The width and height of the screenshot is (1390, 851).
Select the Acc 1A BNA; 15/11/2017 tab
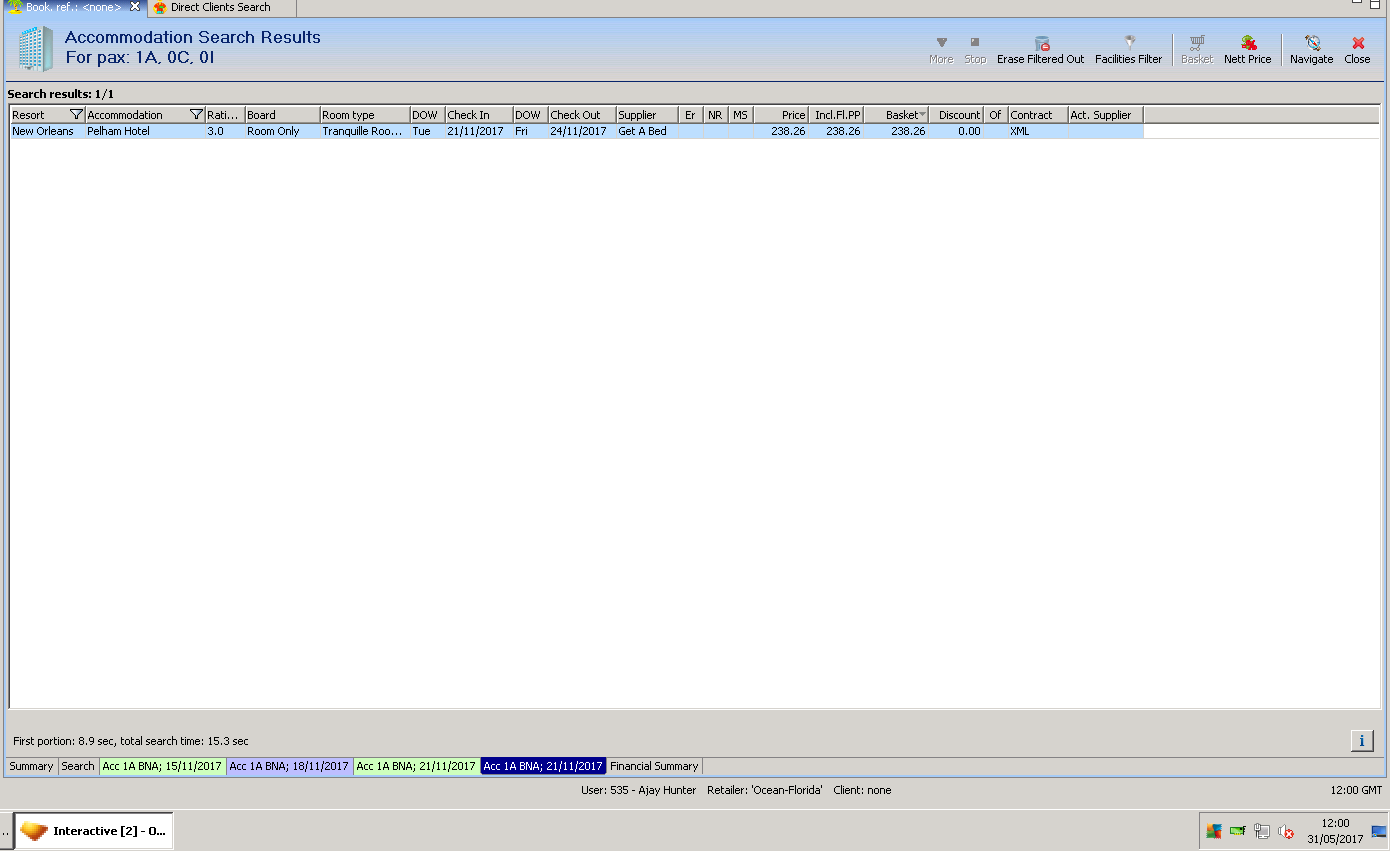click(162, 766)
